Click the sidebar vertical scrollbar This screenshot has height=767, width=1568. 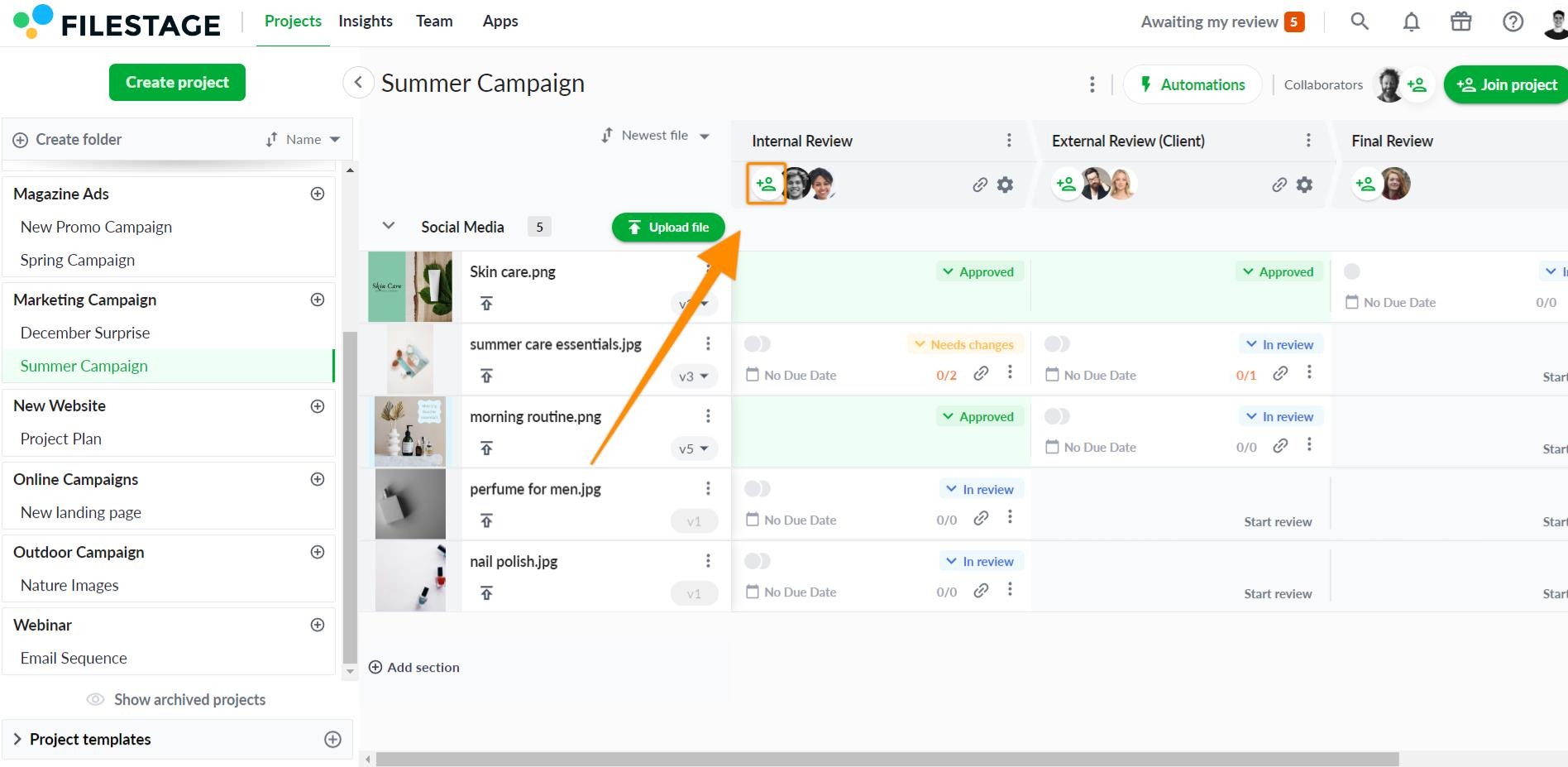[350, 496]
